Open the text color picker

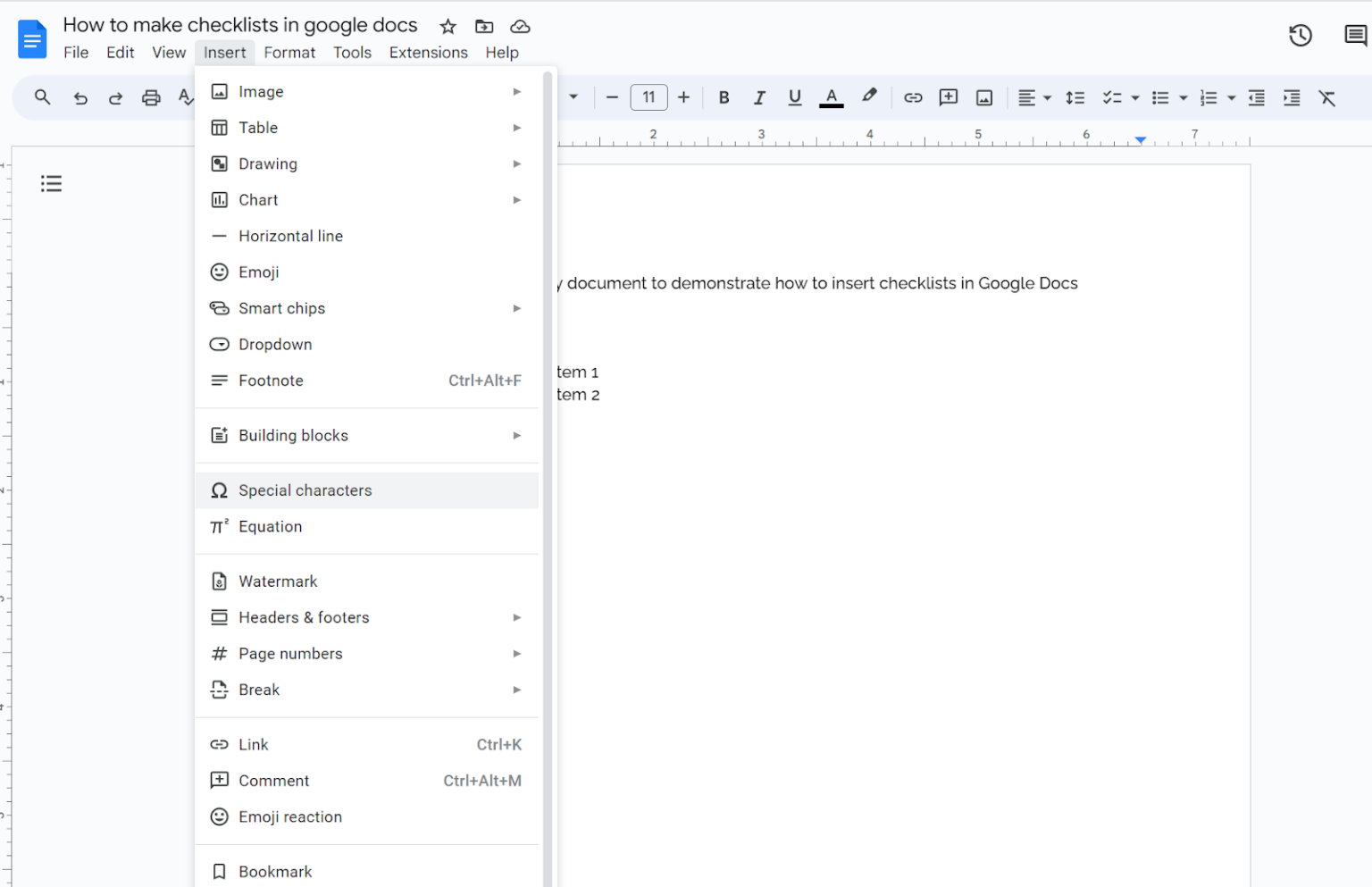[x=831, y=97]
